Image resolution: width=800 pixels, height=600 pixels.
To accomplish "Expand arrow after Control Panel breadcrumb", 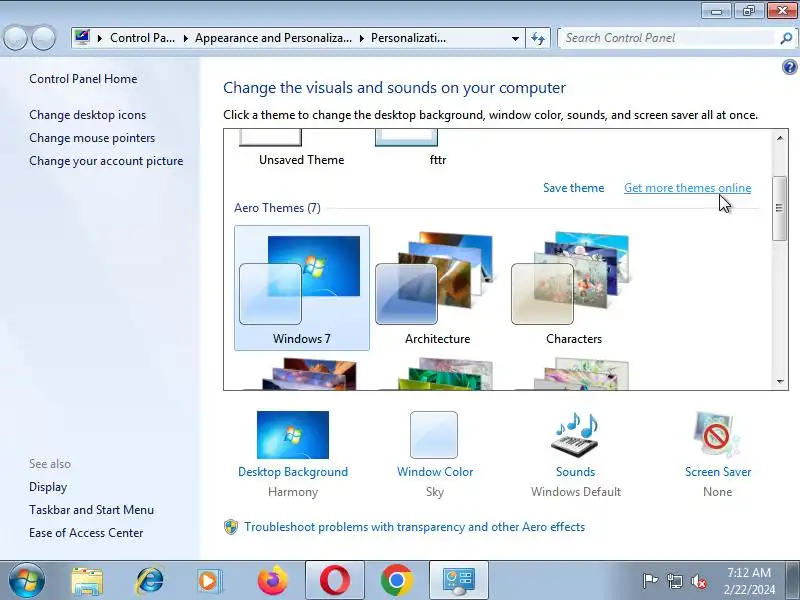I will coord(185,38).
